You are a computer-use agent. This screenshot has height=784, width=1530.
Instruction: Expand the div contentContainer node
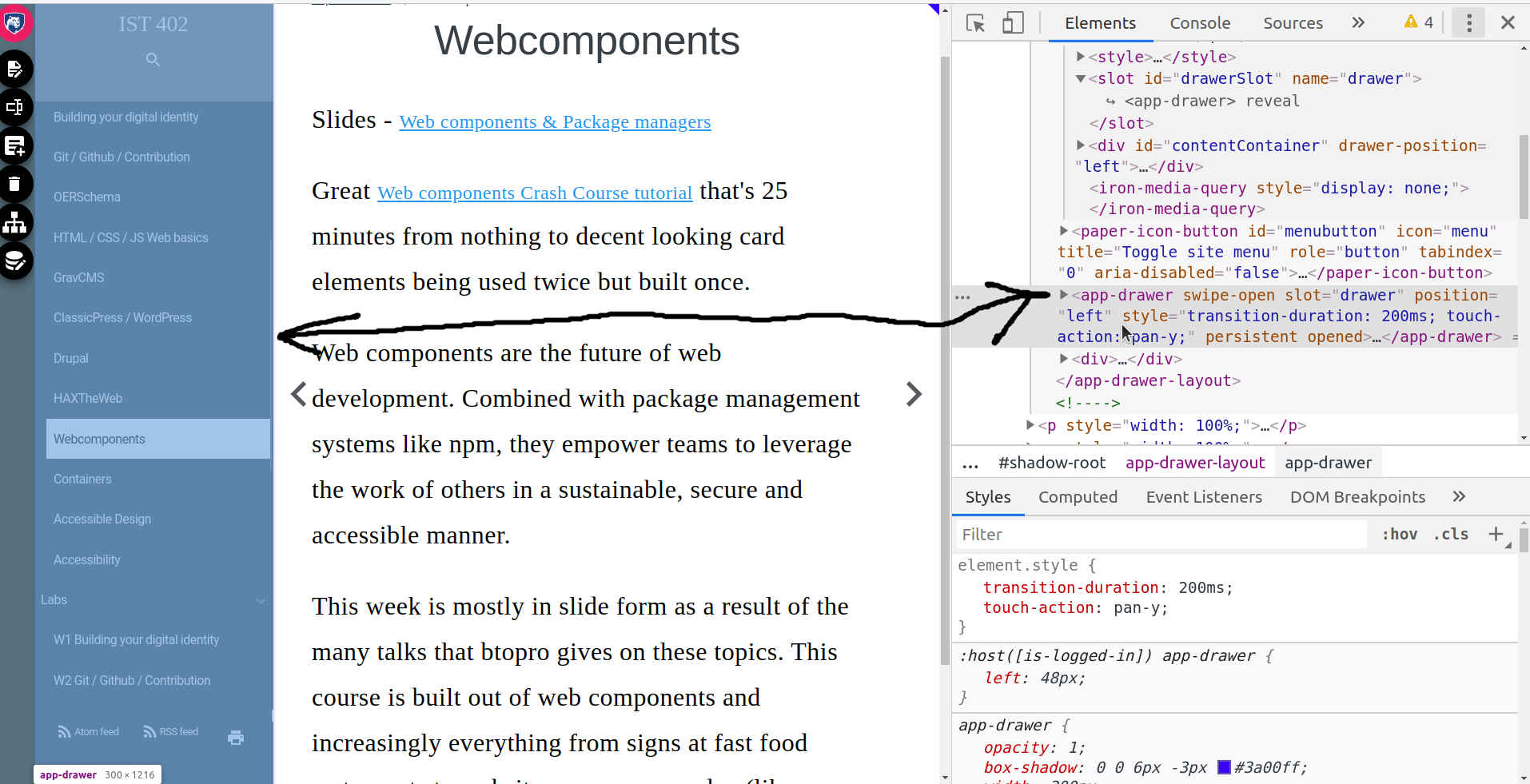(x=1081, y=145)
